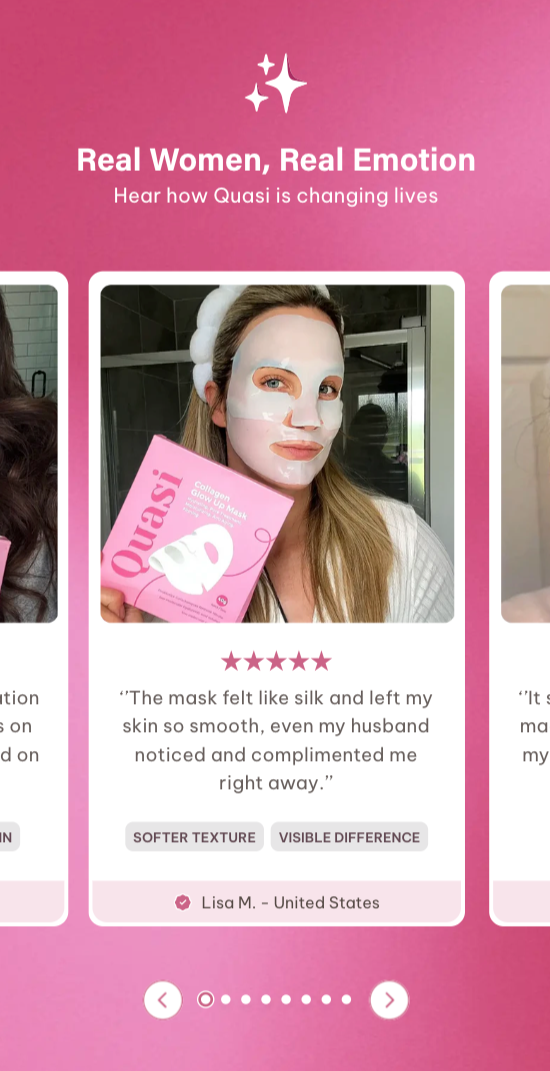The image size is (550, 1071).
Task: Click the verified badge next to Lisa M.
Action: (x=182, y=903)
